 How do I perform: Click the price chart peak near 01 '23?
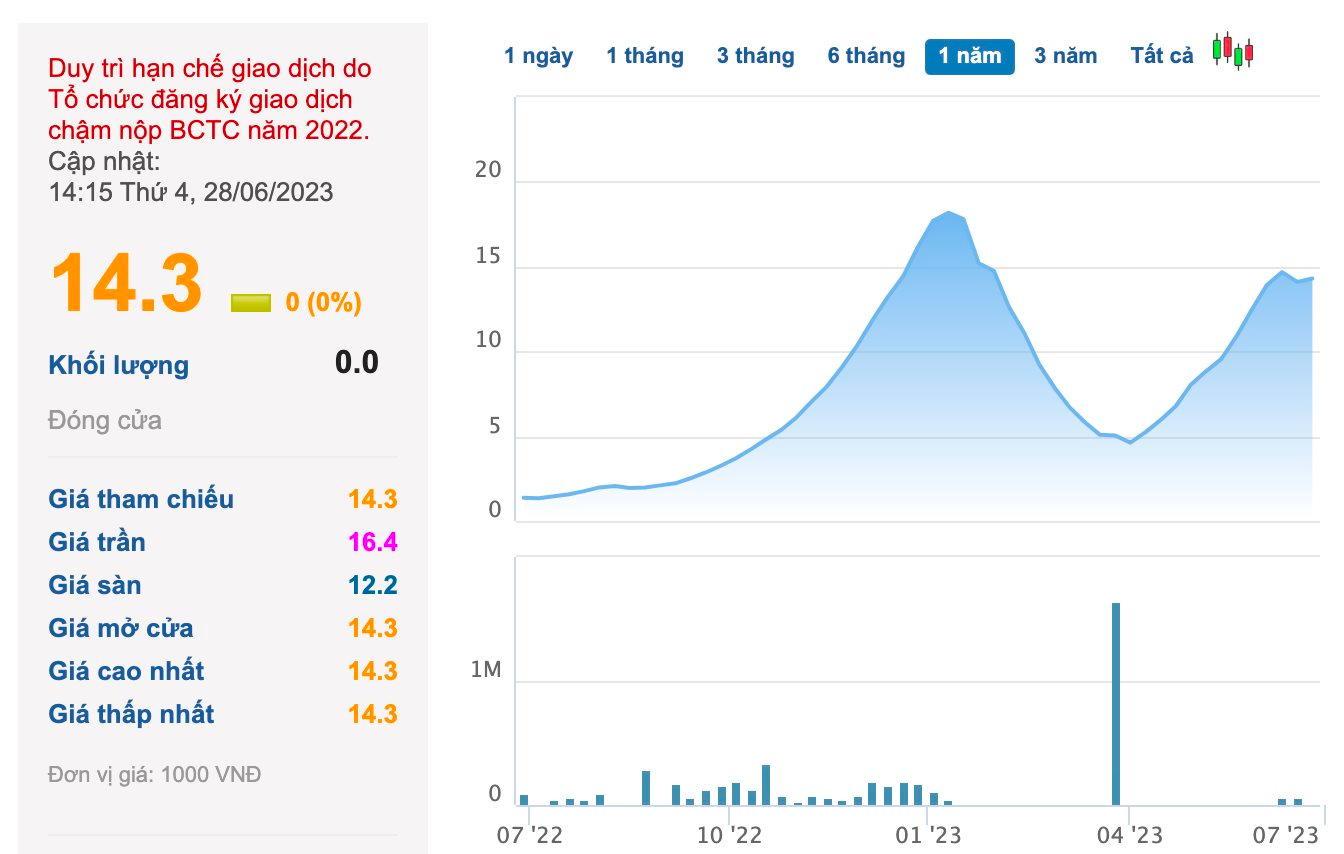pyautogui.click(x=948, y=212)
